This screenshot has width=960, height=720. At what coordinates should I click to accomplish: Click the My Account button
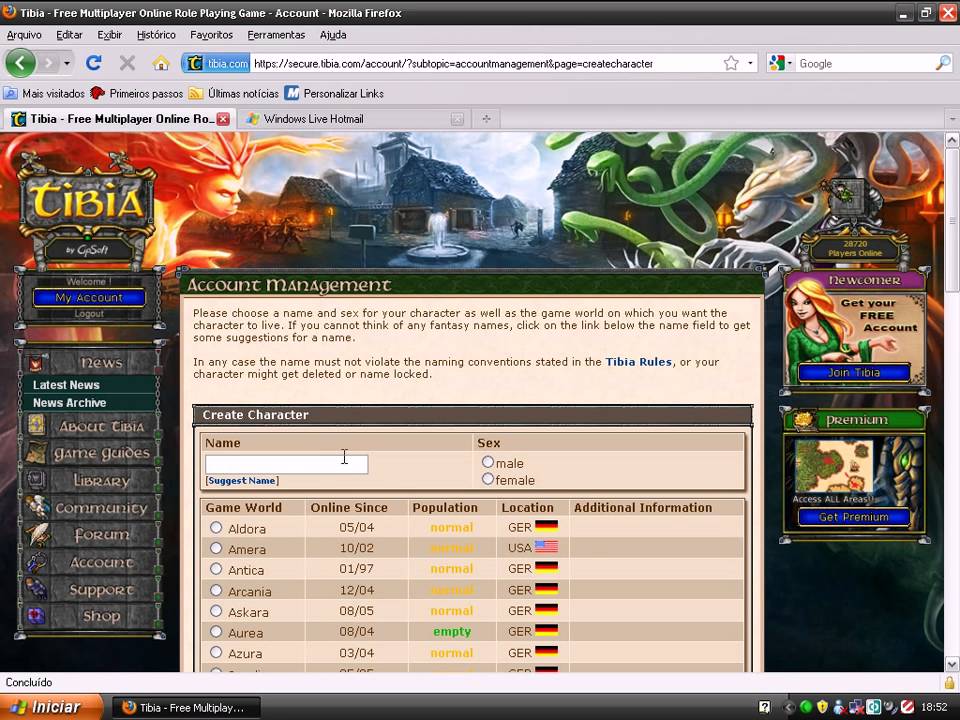(89, 298)
